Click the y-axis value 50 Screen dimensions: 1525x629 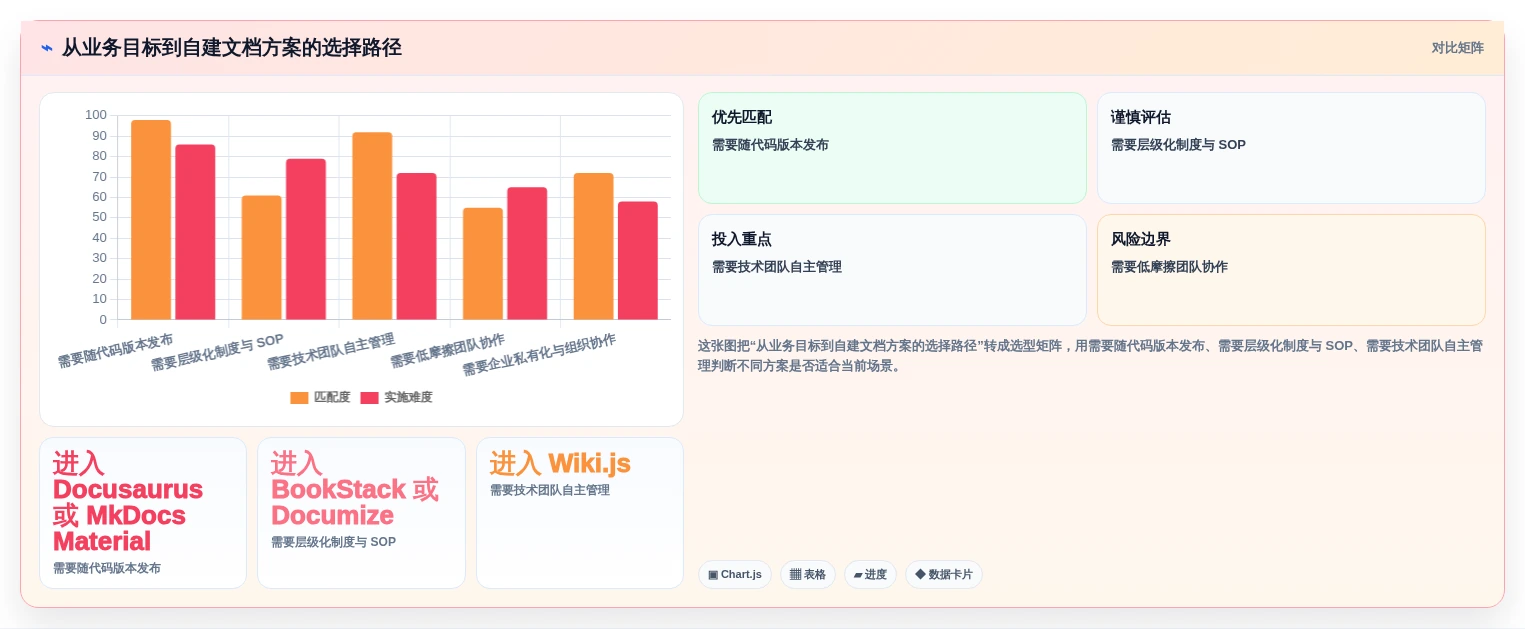tap(99, 217)
